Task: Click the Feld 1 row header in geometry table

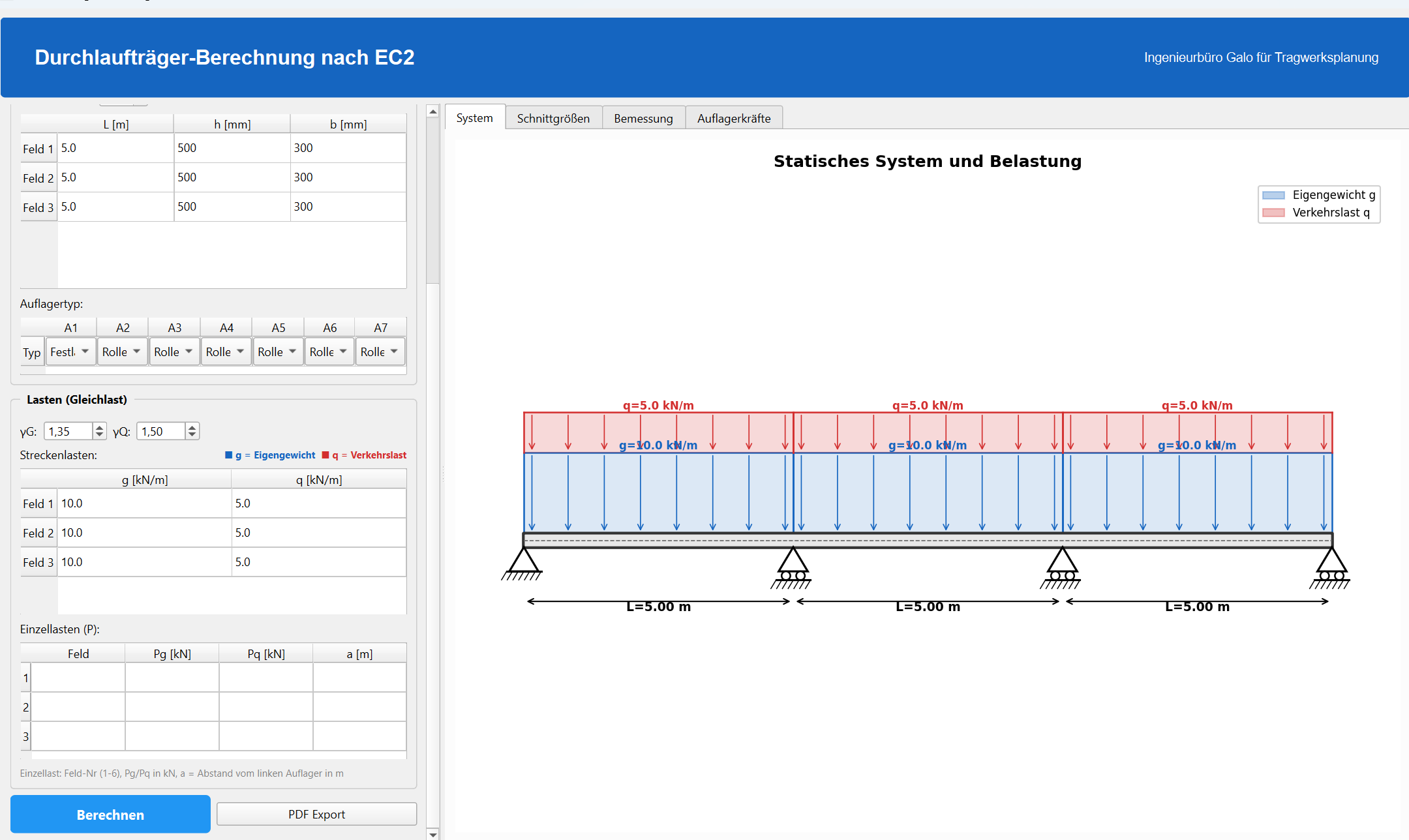Action: [38, 149]
